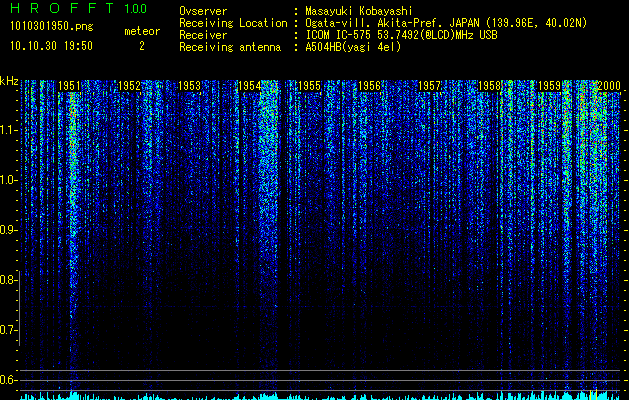Click the date 10.10.30 19:50
Viewport: 629px width, 400px height.
[51, 46]
